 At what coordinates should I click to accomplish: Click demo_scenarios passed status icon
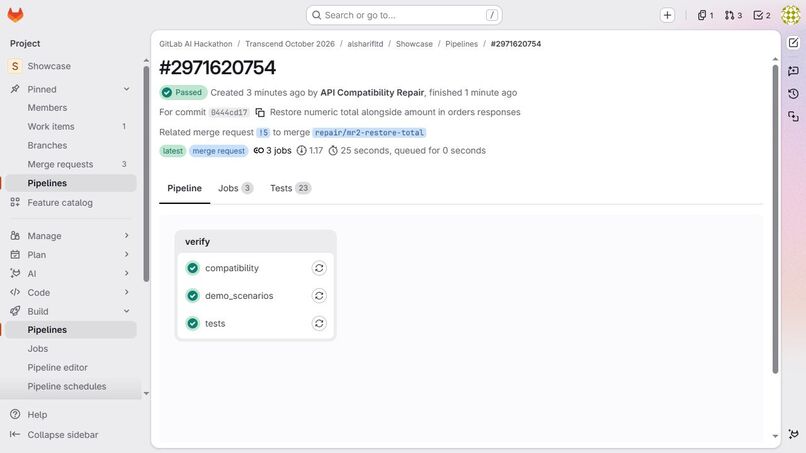(193, 296)
